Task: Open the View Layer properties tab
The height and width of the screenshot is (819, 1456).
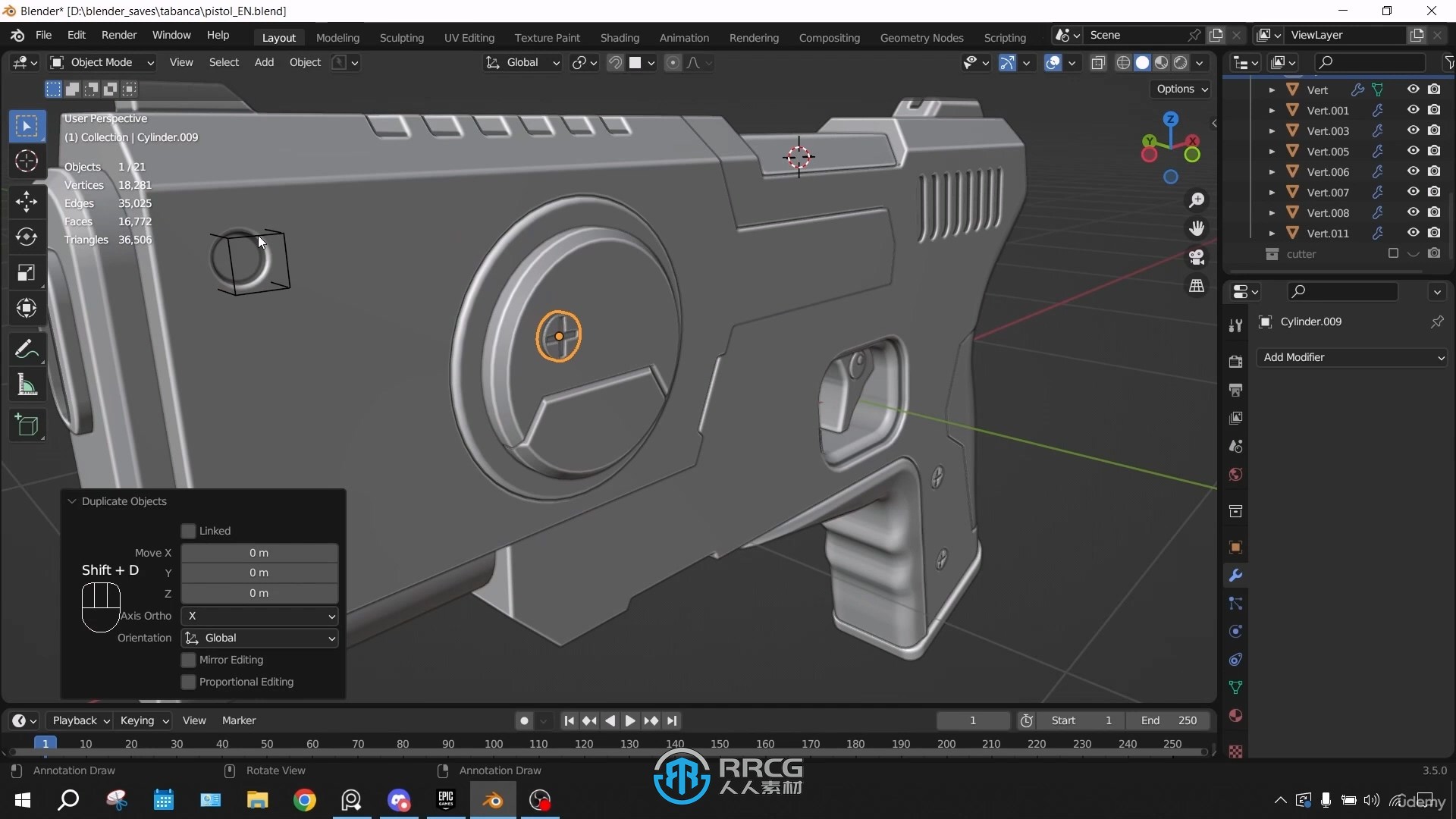Action: [x=1235, y=418]
